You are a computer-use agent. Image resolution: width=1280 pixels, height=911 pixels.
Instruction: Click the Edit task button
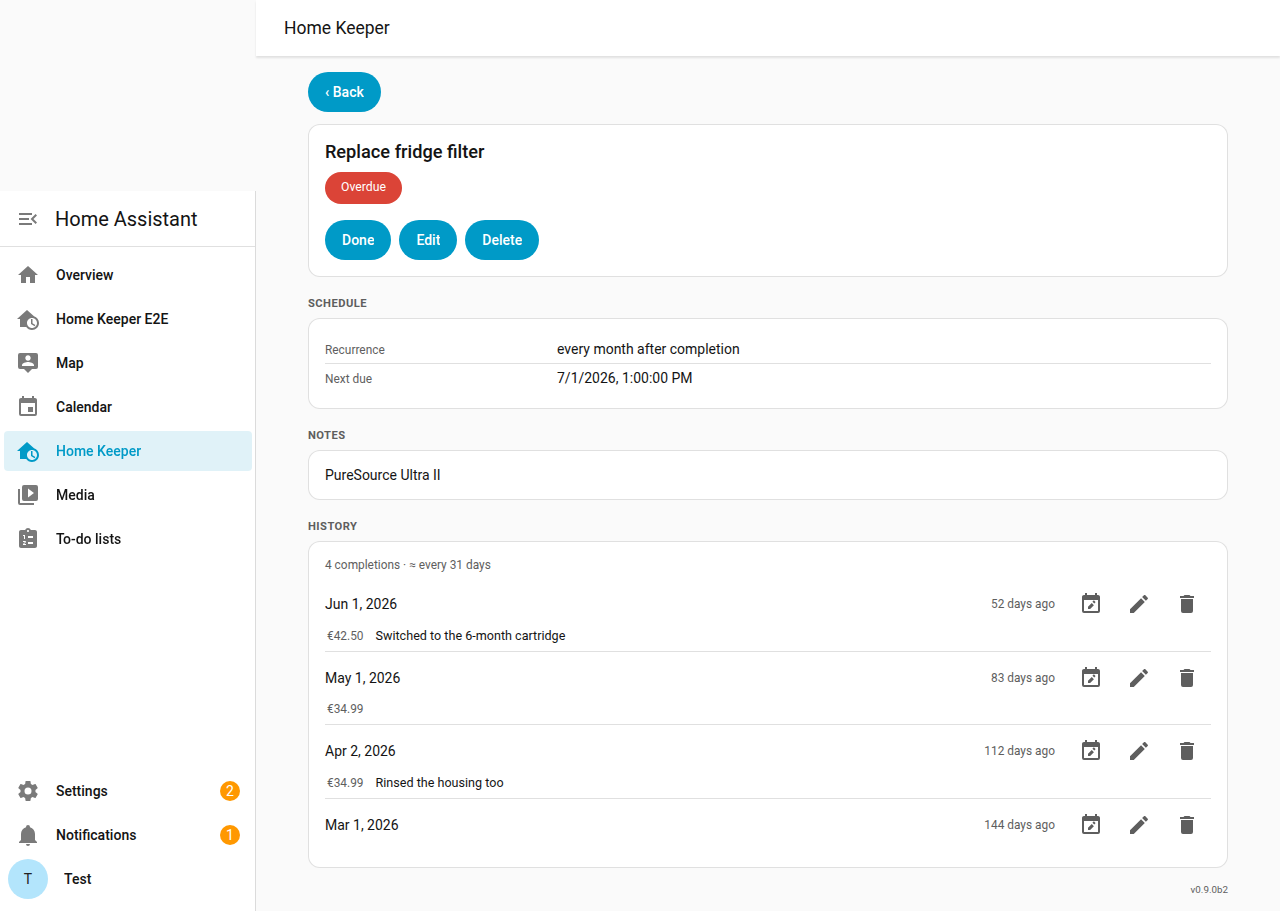click(x=428, y=240)
